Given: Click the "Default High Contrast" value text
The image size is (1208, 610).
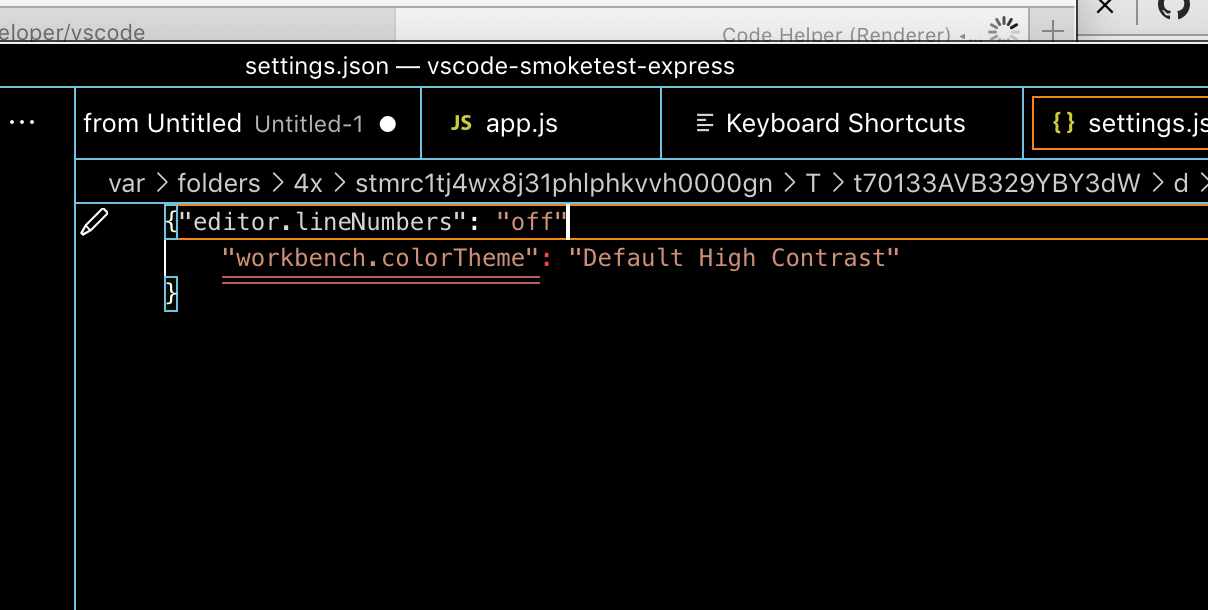Looking at the screenshot, I should coord(734,258).
